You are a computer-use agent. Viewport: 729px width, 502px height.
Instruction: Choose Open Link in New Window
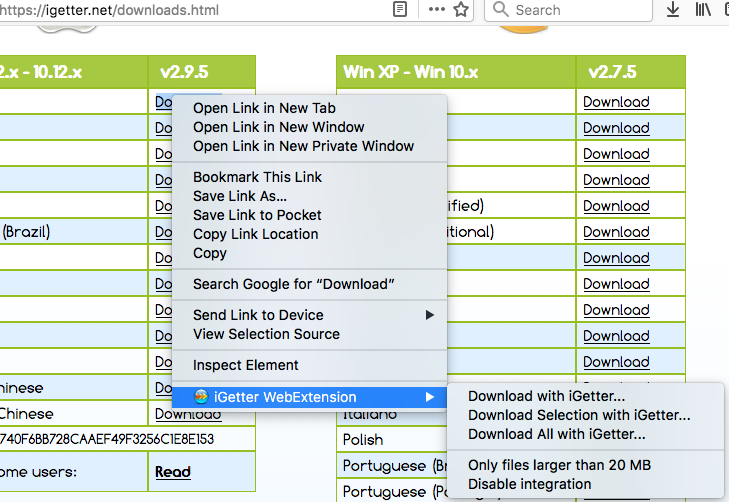[309, 127]
